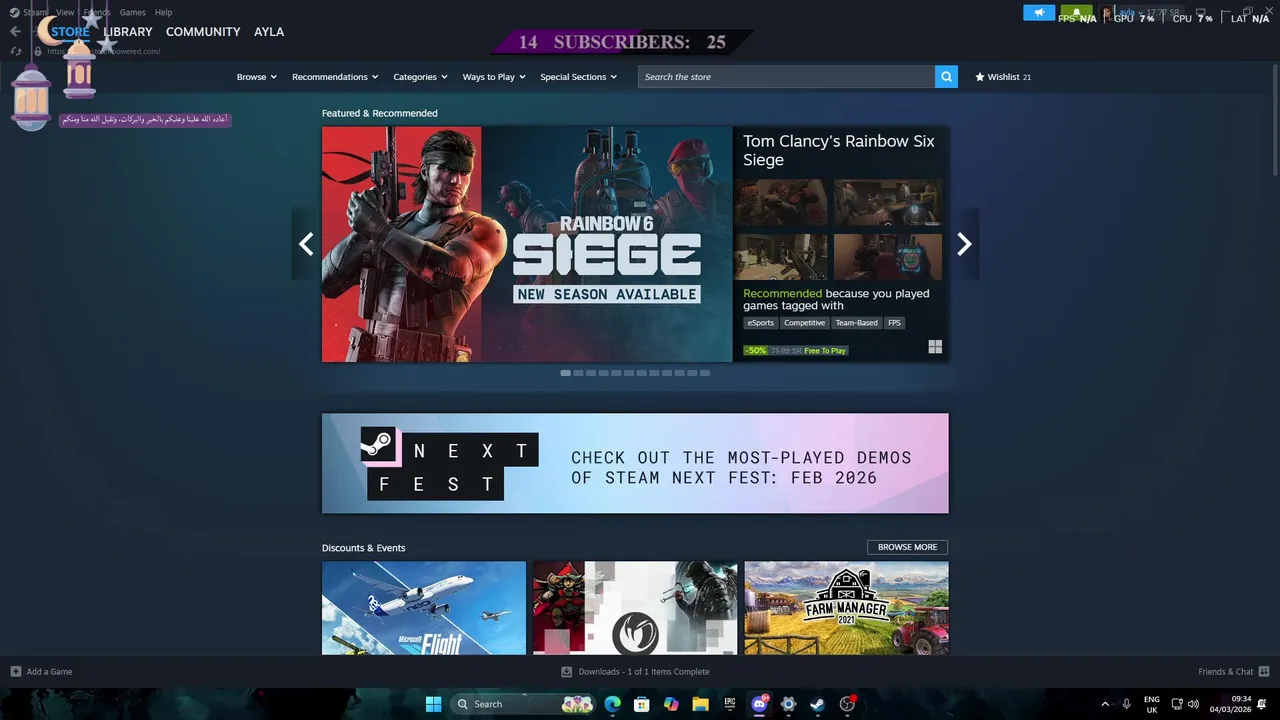The height and width of the screenshot is (720, 1280).
Task: Open the Steam menu
Action: pyautogui.click(x=35, y=12)
